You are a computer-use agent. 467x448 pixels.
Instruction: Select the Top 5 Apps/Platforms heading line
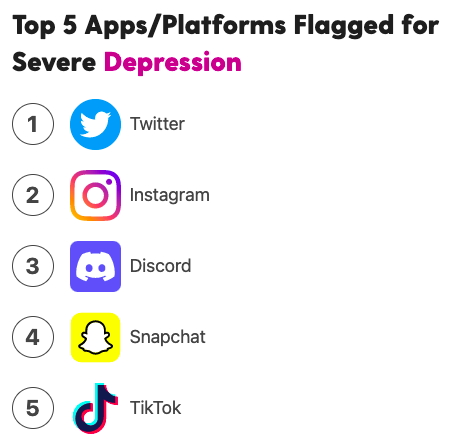[x=226, y=26]
